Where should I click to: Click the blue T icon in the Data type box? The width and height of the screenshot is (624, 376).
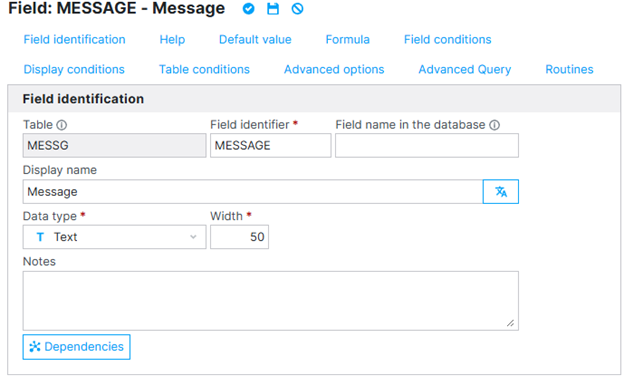click(40, 237)
